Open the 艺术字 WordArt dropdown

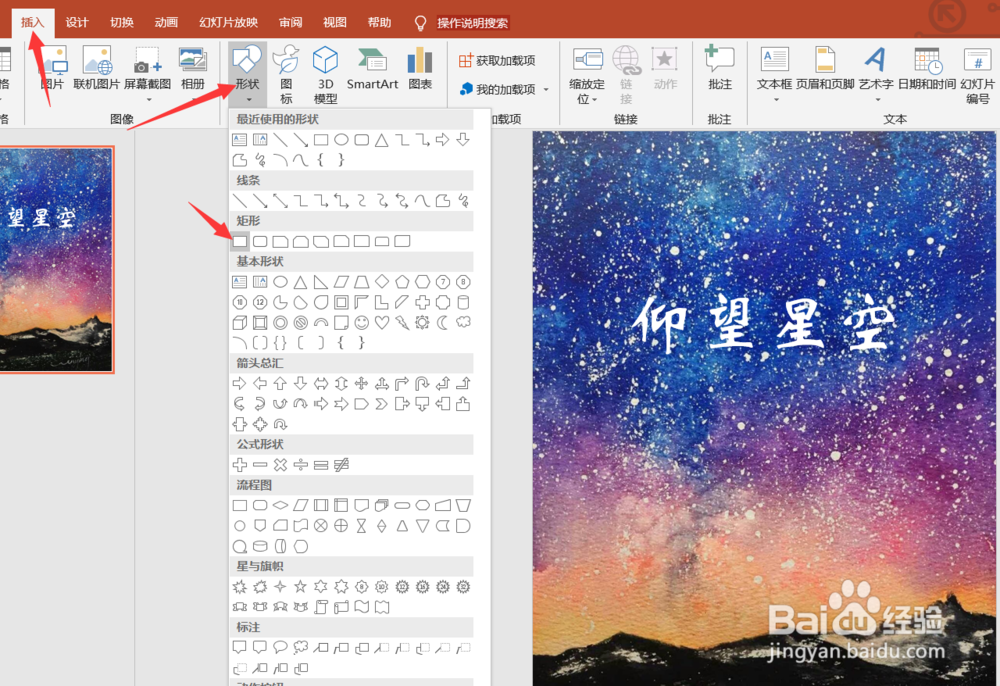[x=876, y=73]
